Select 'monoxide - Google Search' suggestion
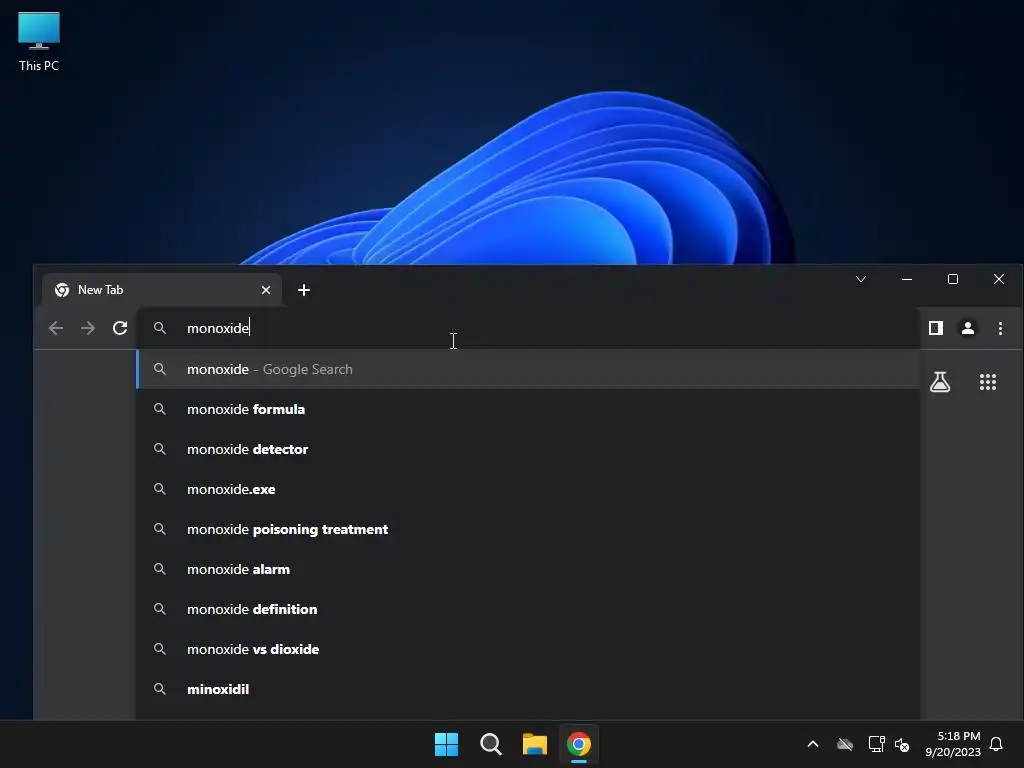Viewport: 1024px width, 768px height. point(528,369)
